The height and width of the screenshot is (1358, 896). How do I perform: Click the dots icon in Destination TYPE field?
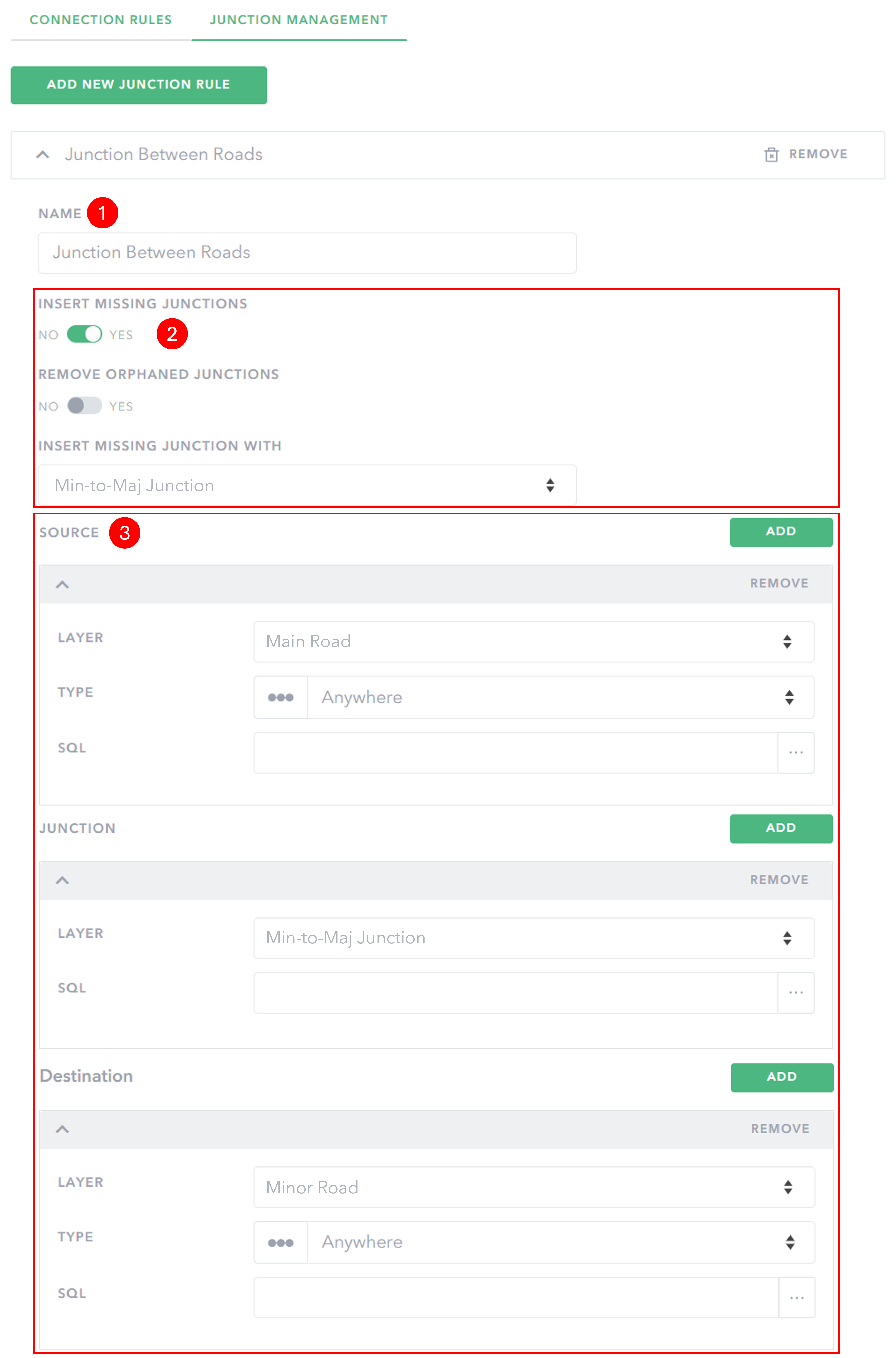(x=280, y=1242)
